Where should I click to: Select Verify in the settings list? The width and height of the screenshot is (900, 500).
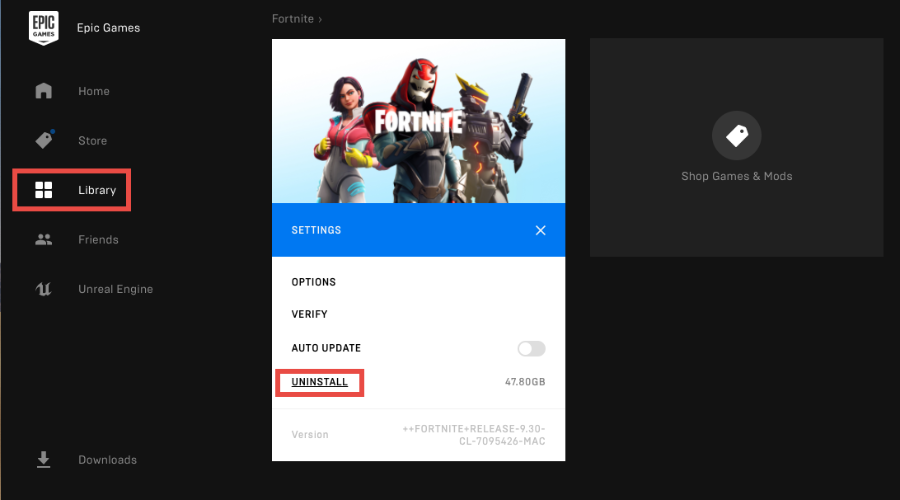click(309, 314)
